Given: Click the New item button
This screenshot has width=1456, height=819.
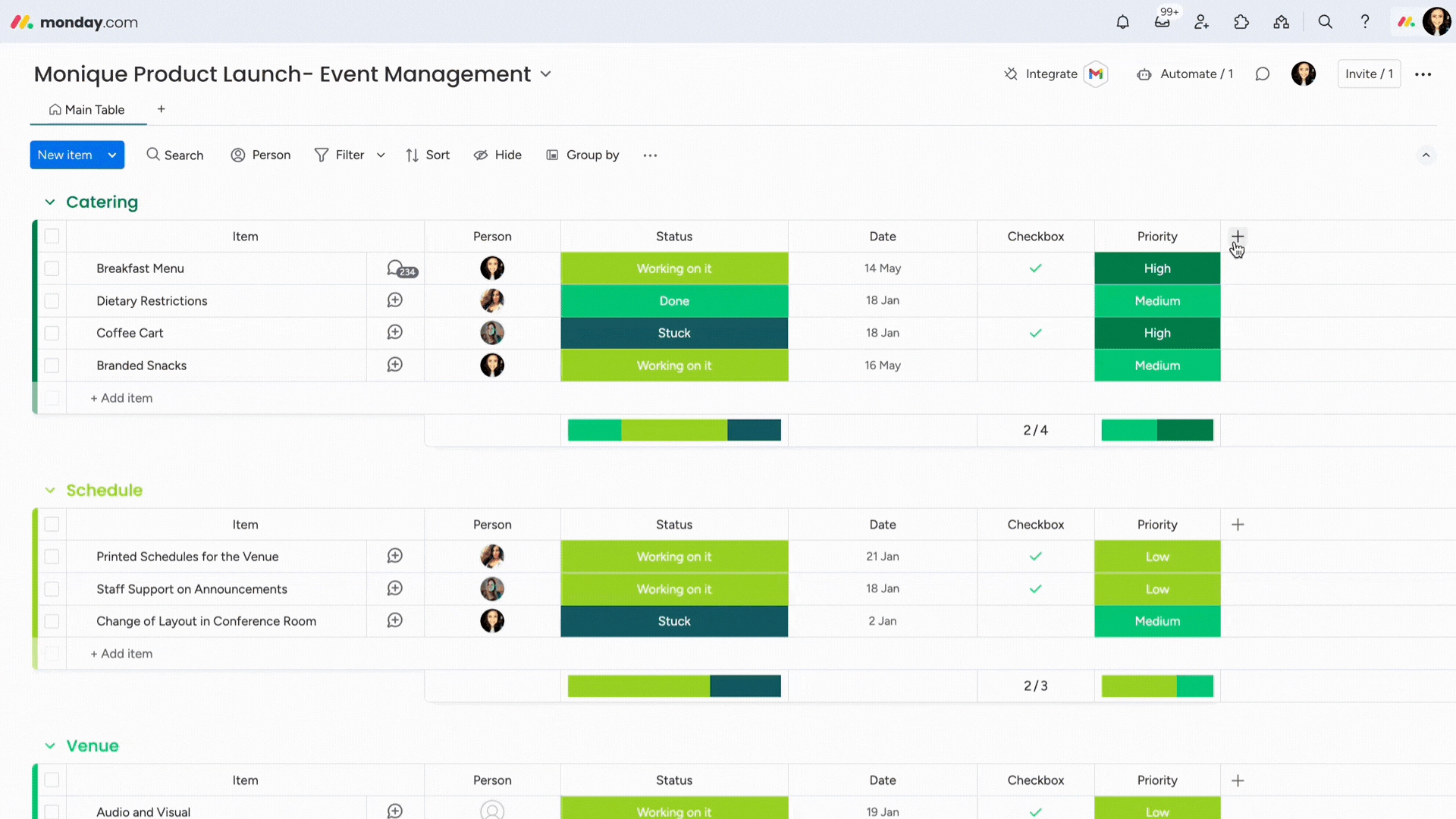Looking at the screenshot, I should [x=65, y=155].
